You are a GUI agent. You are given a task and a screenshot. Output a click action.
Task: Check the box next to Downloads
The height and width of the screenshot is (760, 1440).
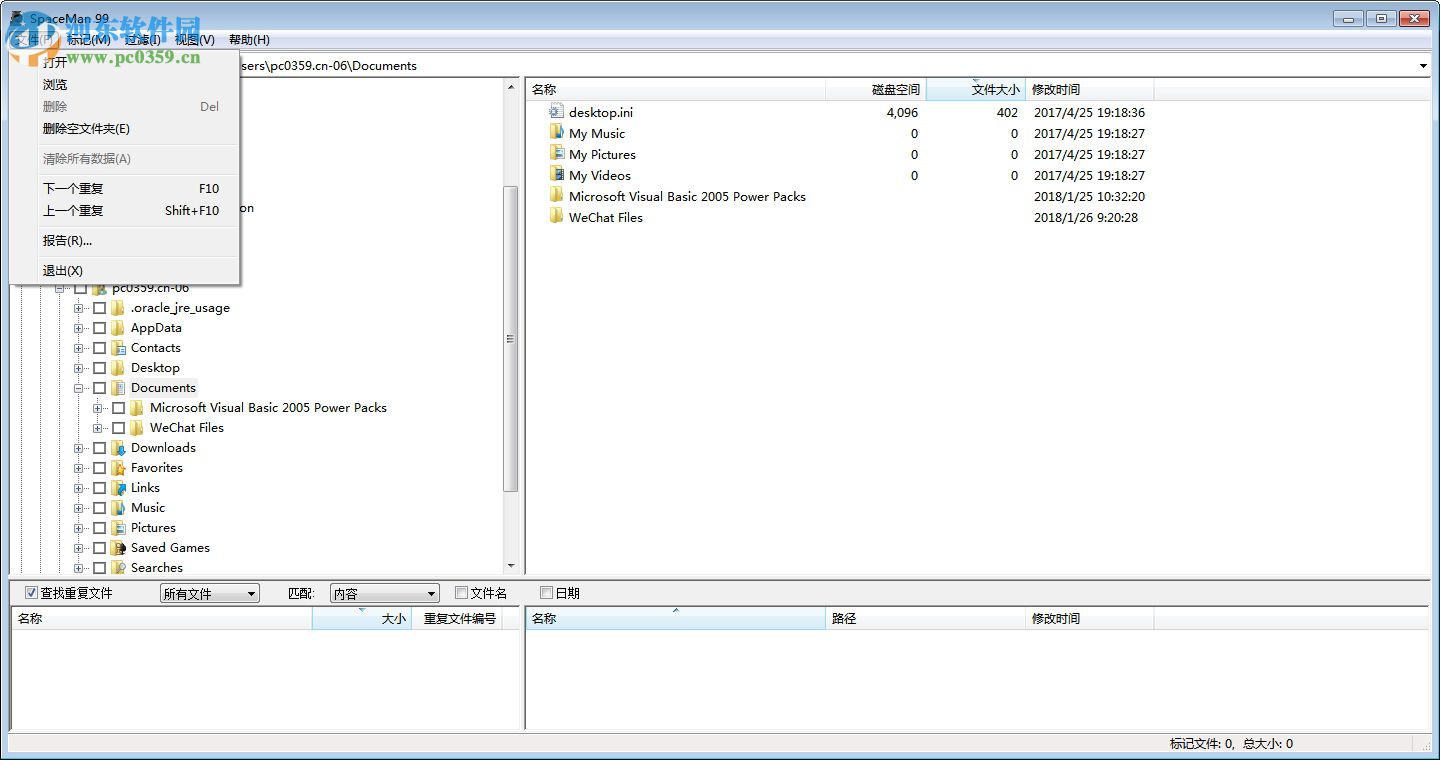(x=99, y=448)
